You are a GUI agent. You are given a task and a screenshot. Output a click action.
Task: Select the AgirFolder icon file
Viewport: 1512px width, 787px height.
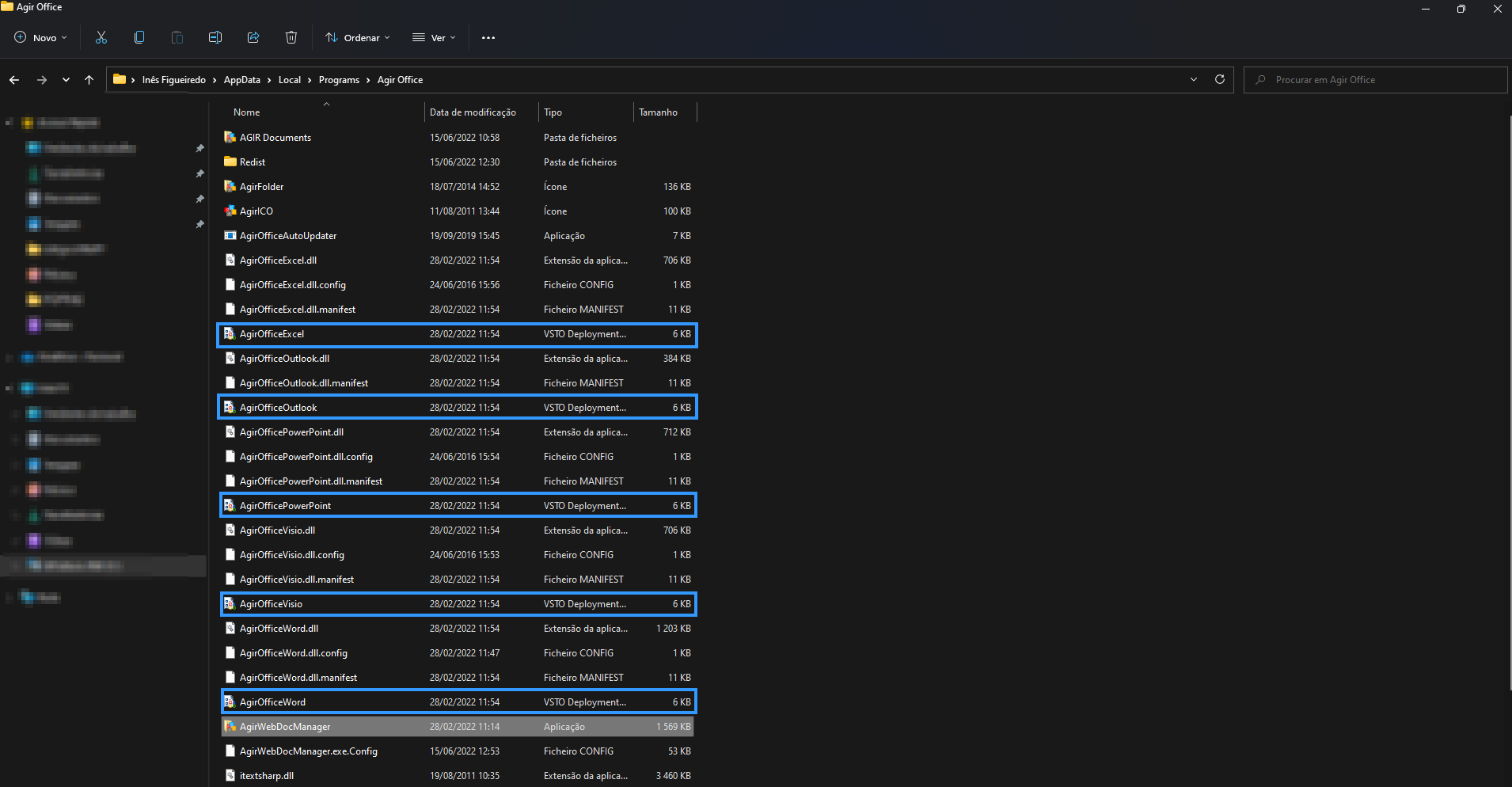pos(230,186)
